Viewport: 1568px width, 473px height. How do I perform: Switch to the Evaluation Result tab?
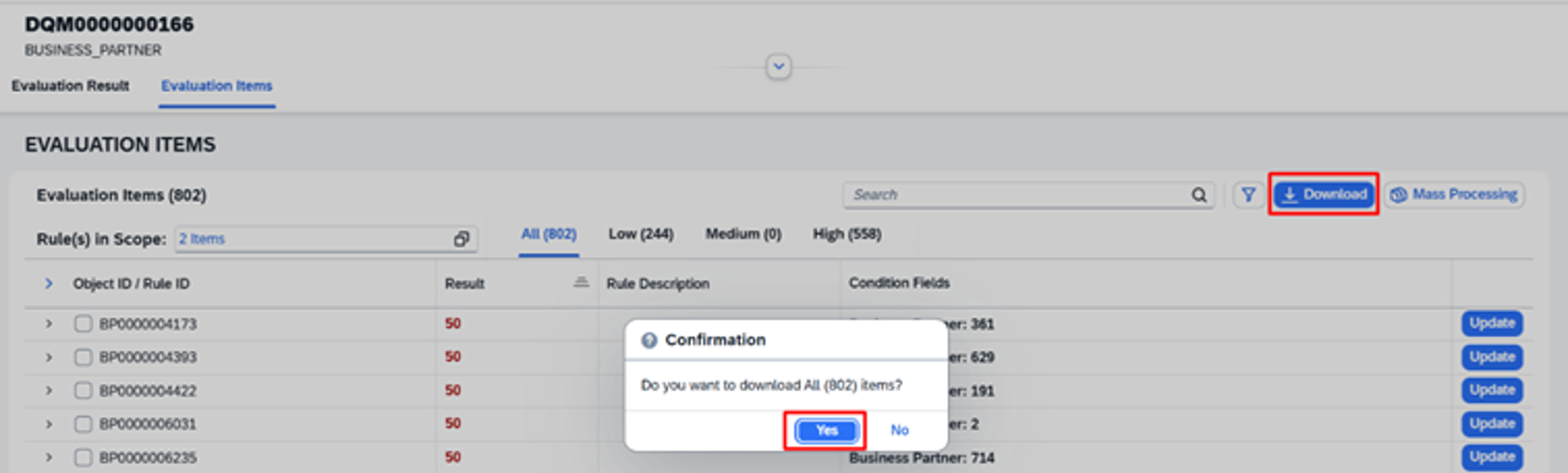(71, 86)
